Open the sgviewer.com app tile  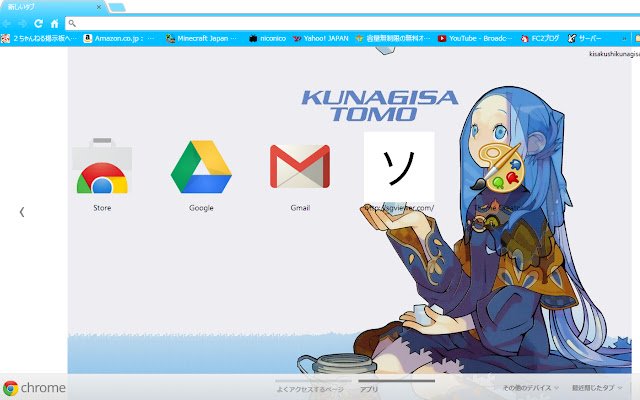[x=399, y=167]
